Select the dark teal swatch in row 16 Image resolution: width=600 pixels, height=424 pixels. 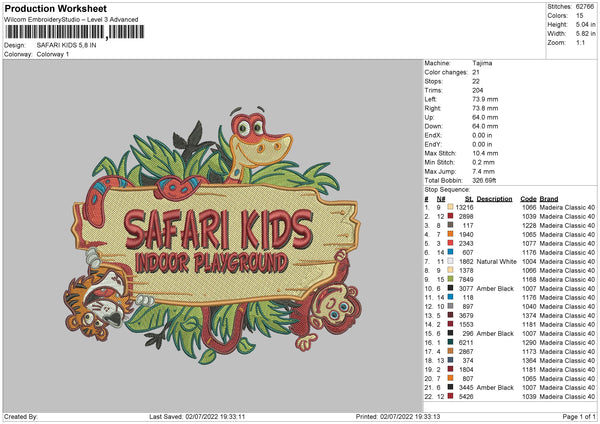tap(450, 342)
